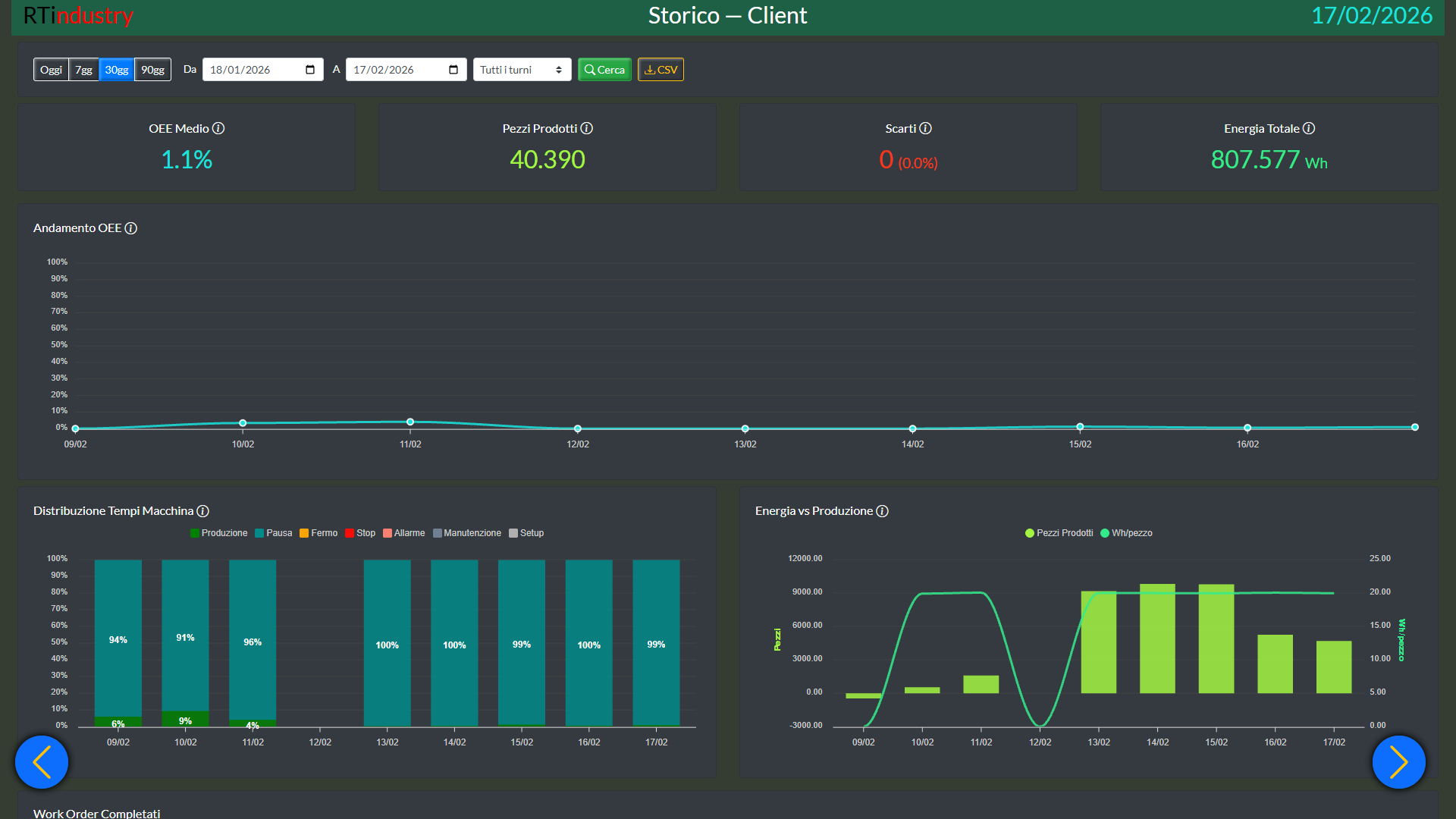The image size is (1456, 819).
Task: Click the Storico — Client page title
Action: click(727, 15)
